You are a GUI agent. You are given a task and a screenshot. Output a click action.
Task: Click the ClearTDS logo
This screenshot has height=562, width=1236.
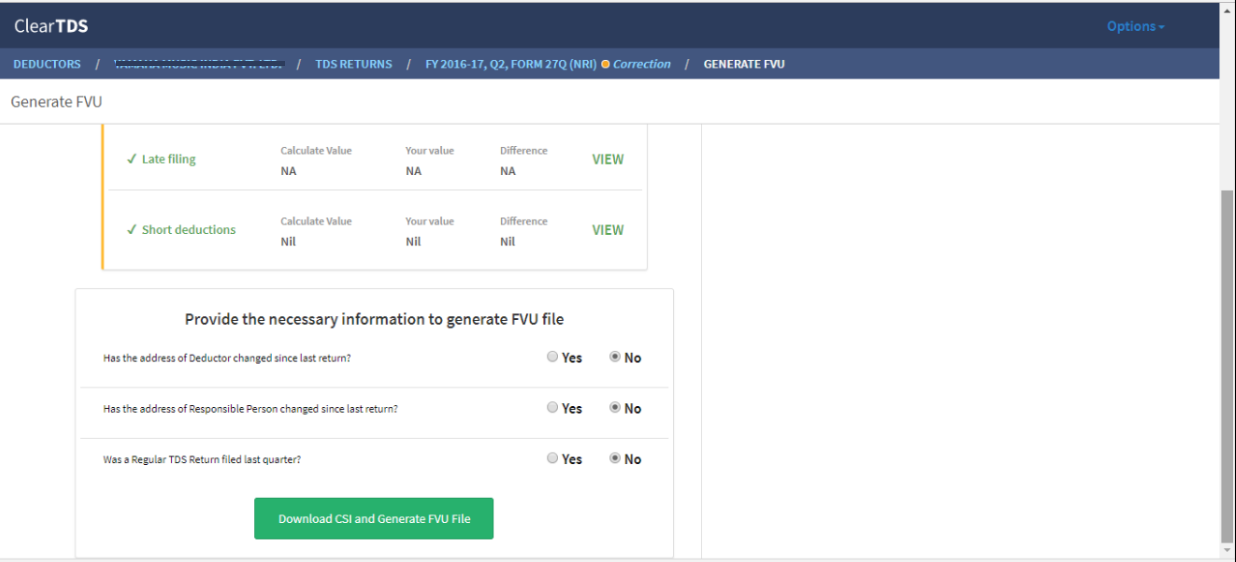pyautogui.click(x=51, y=26)
